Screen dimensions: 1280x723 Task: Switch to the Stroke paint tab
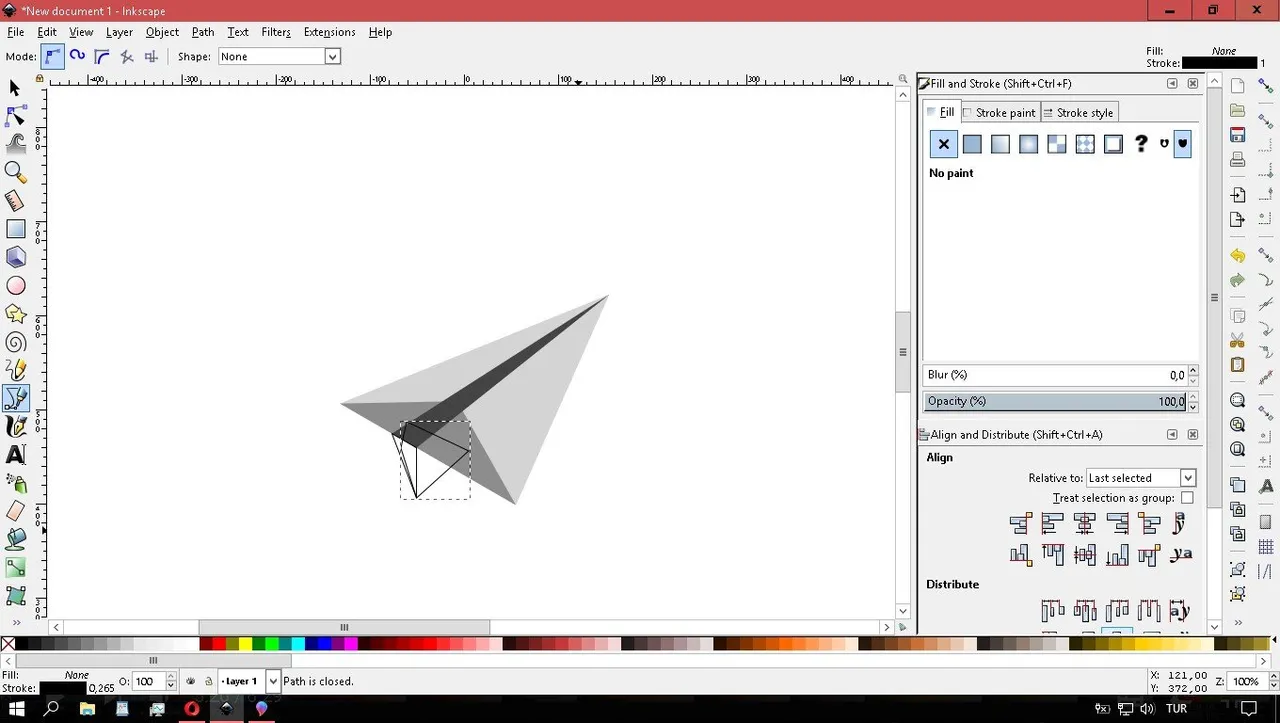click(1000, 113)
